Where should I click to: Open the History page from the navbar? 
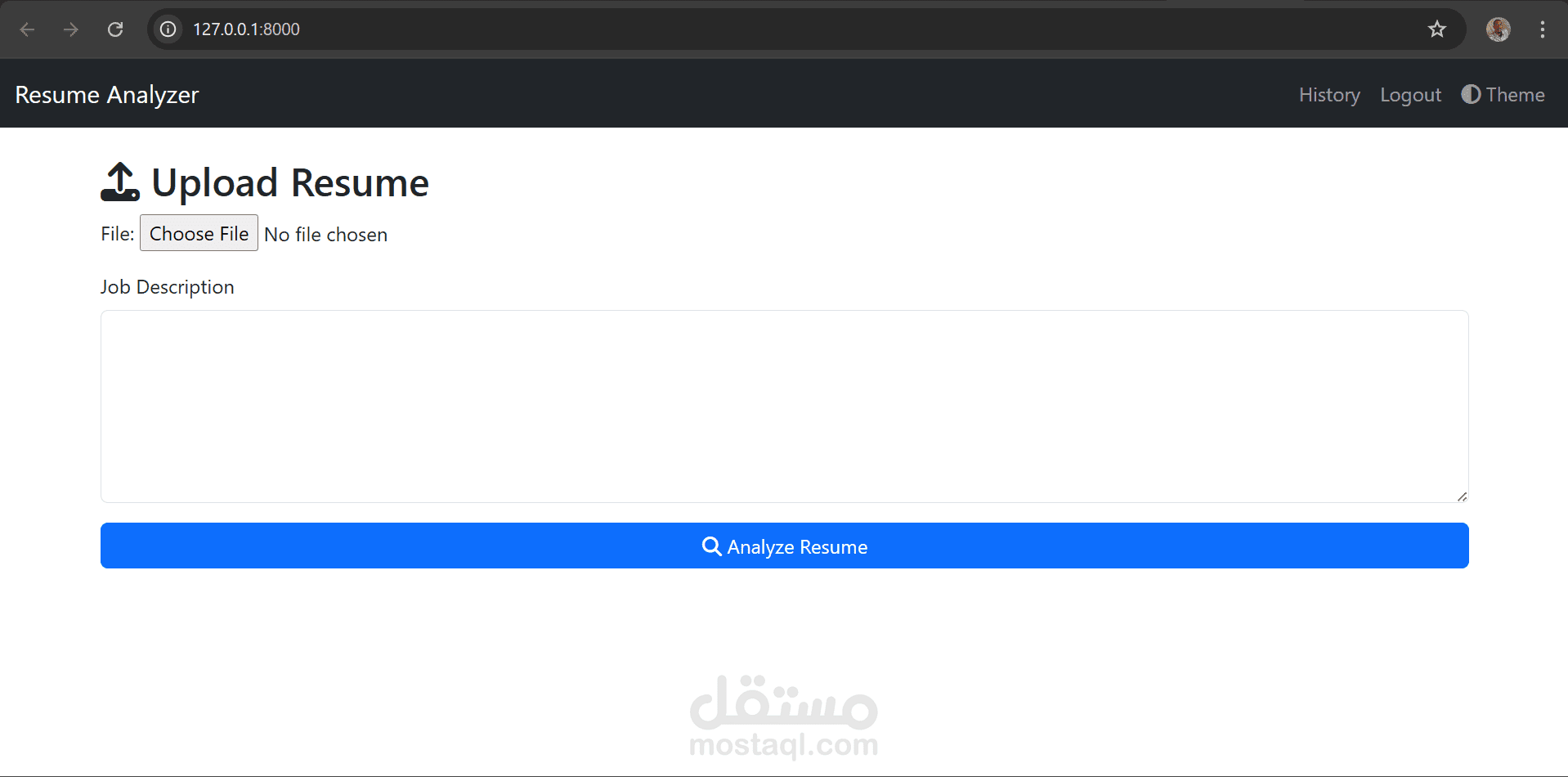1329,95
